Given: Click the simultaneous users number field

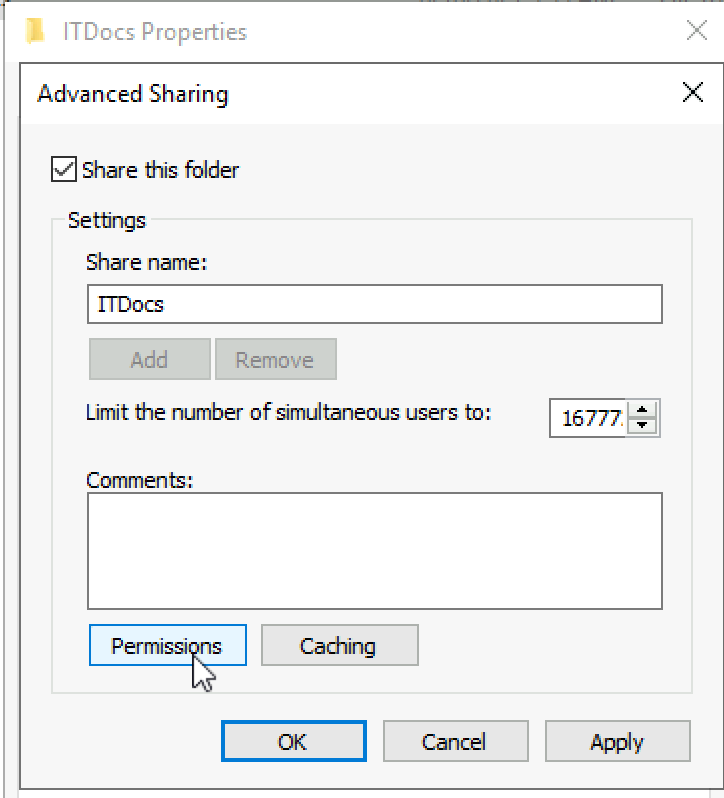Looking at the screenshot, I should 589,418.
